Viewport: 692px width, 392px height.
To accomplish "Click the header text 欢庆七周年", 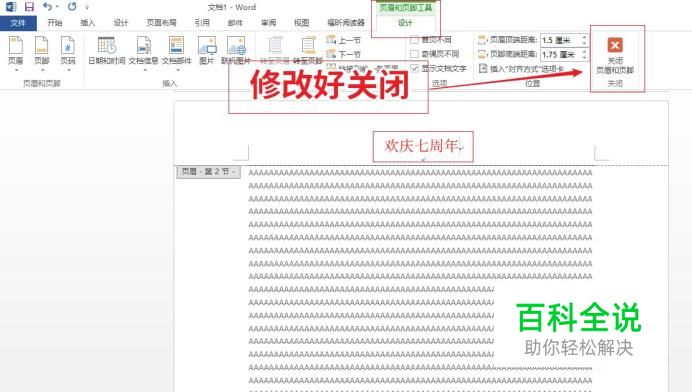I will pyautogui.click(x=421, y=146).
